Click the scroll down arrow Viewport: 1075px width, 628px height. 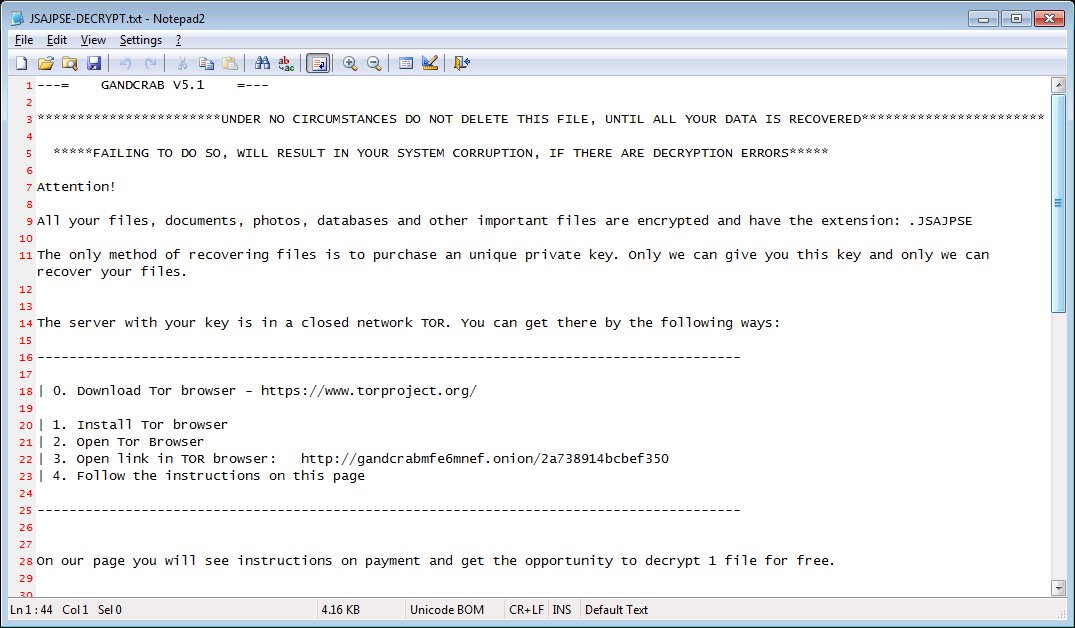click(x=1059, y=588)
